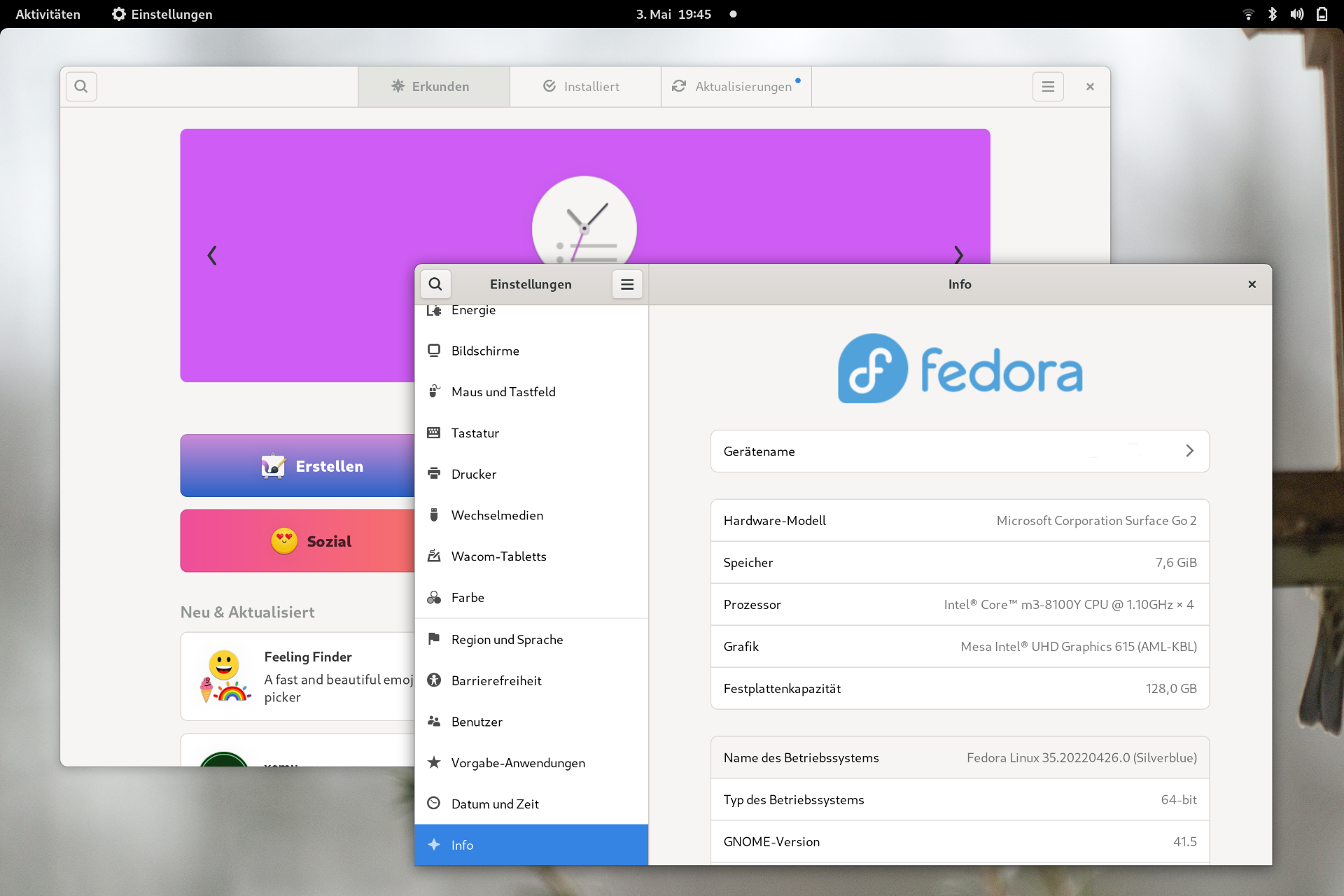The width and height of the screenshot is (1344, 896).
Task: Click the search icon in Einstellungen header
Action: tap(435, 284)
